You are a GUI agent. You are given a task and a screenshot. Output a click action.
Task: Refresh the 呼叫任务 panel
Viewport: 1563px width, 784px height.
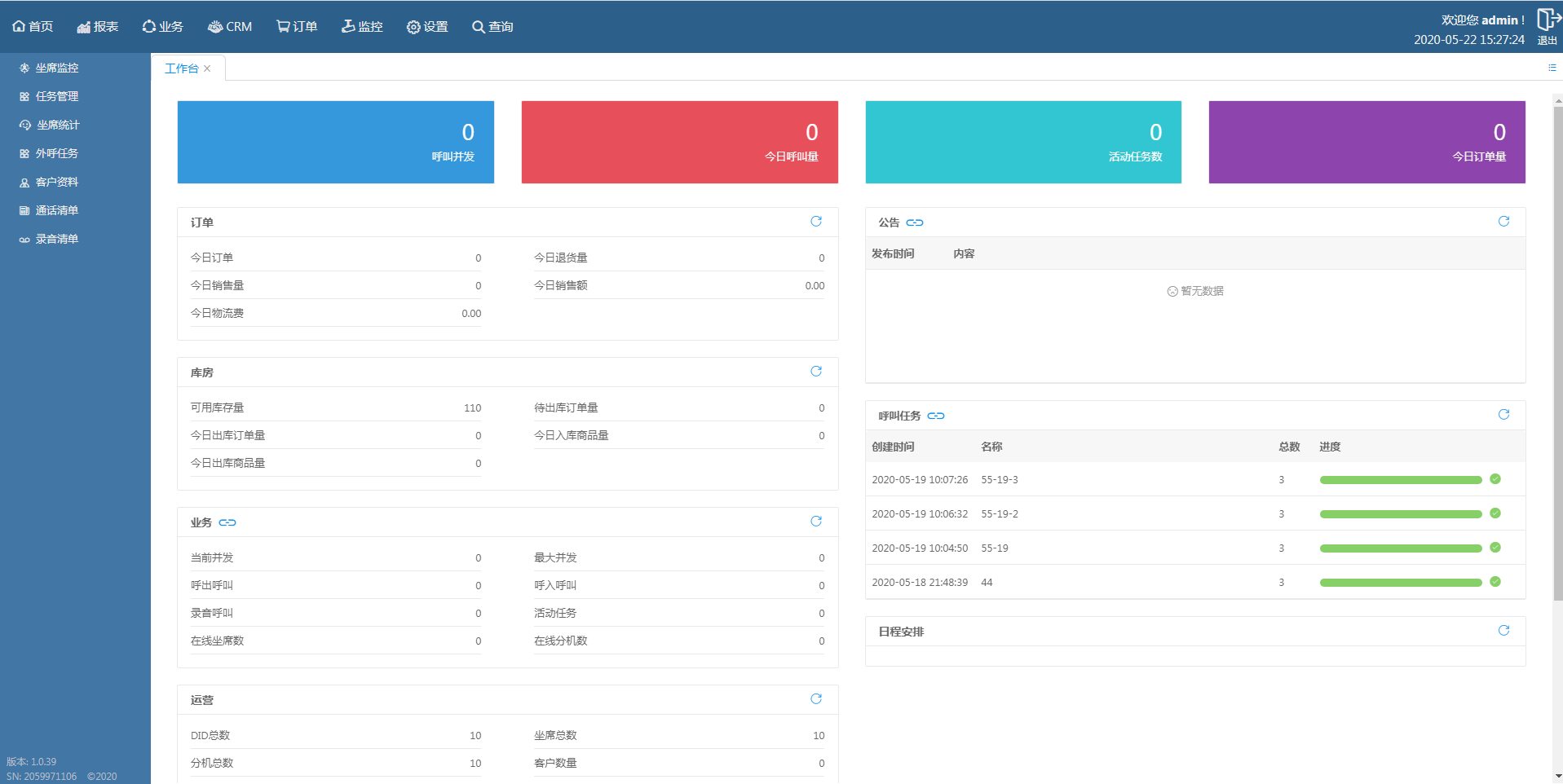(x=1503, y=415)
